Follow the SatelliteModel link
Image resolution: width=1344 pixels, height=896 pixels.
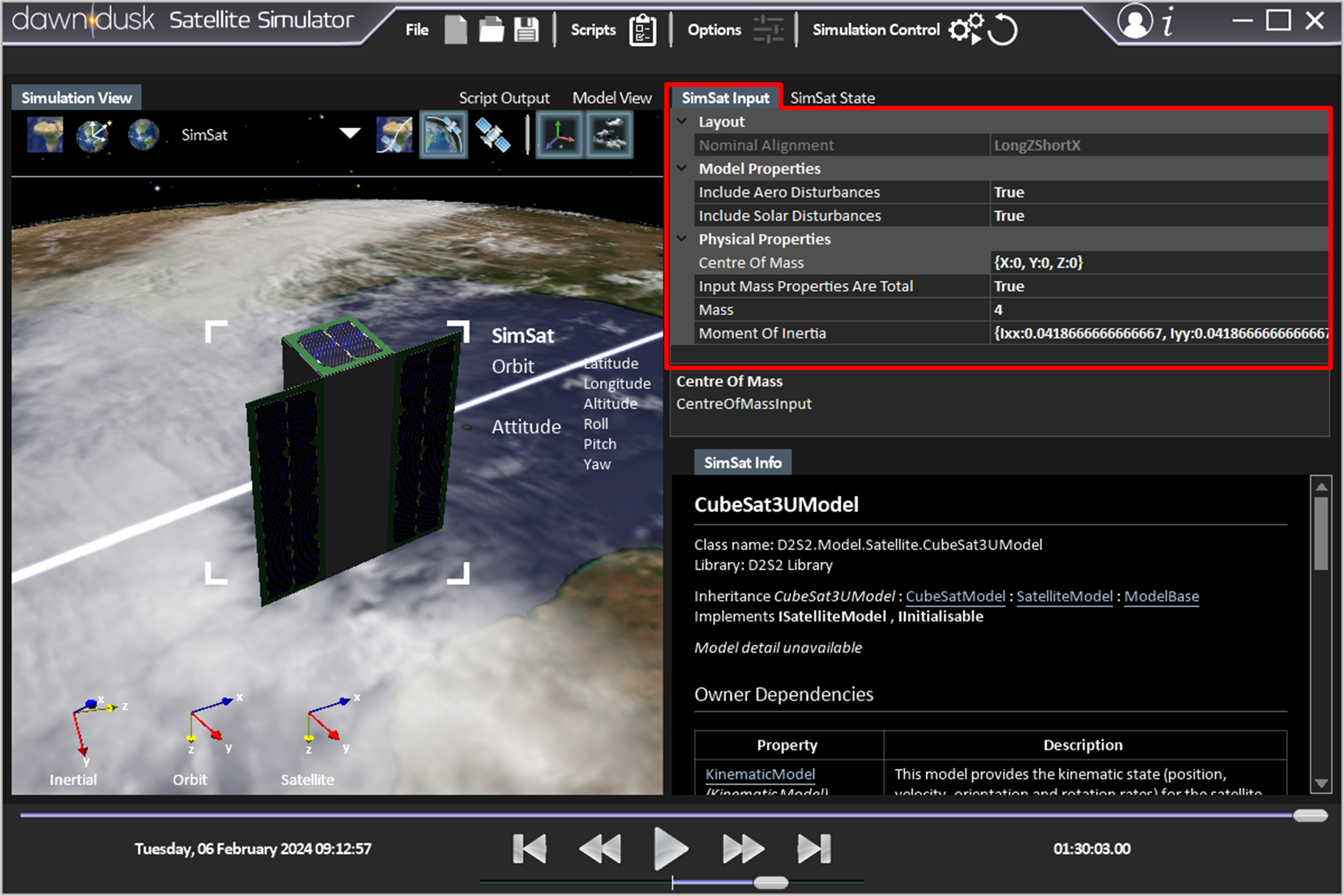coord(1064,596)
